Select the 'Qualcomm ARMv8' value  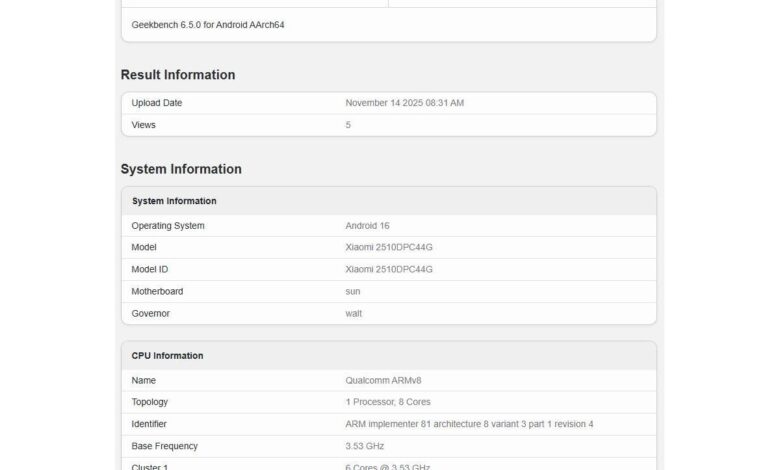pyautogui.click(x=383, y=380)
